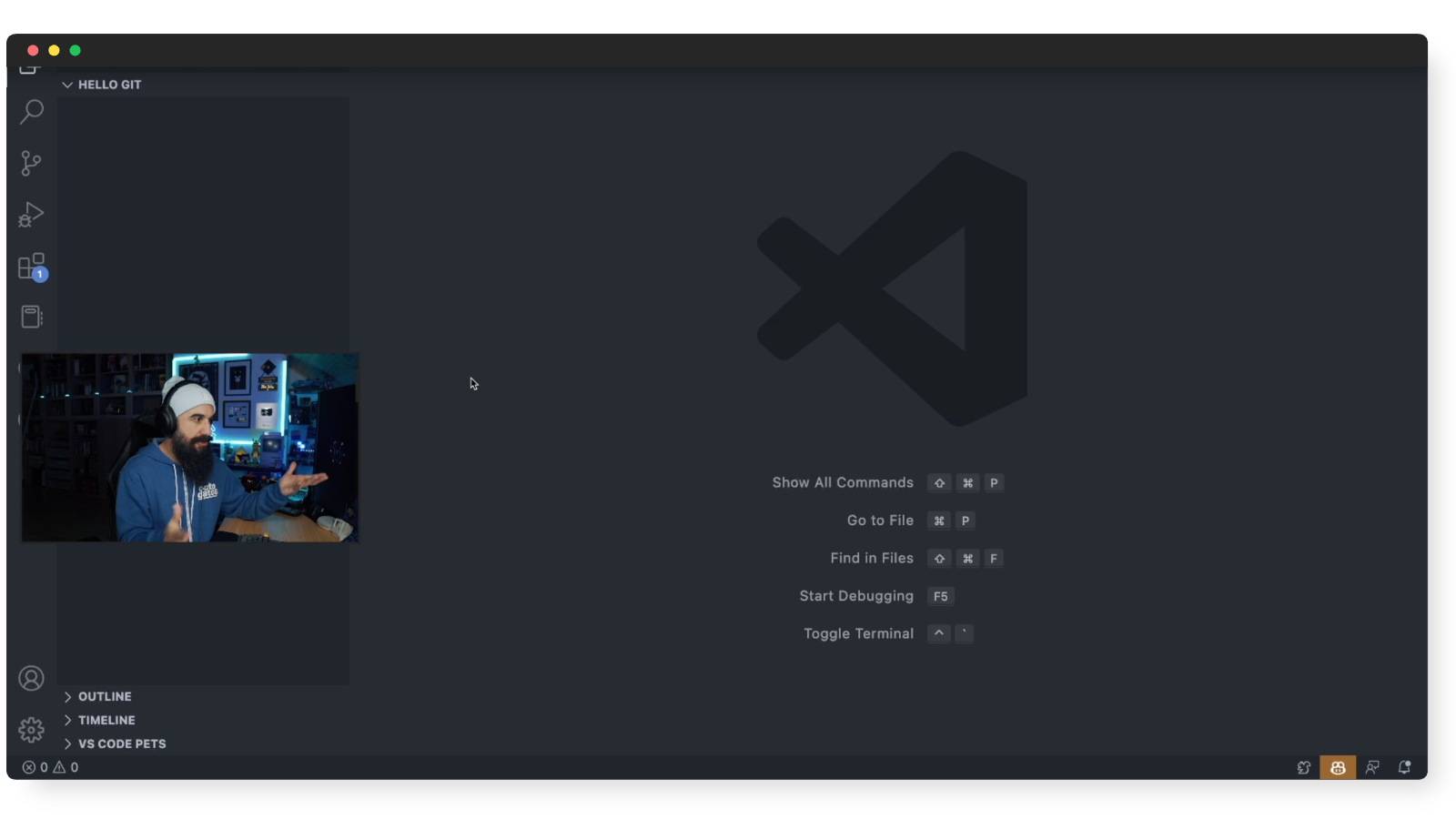Click the Show All Commands label
1456x819 pixels.
pos(843,483)
